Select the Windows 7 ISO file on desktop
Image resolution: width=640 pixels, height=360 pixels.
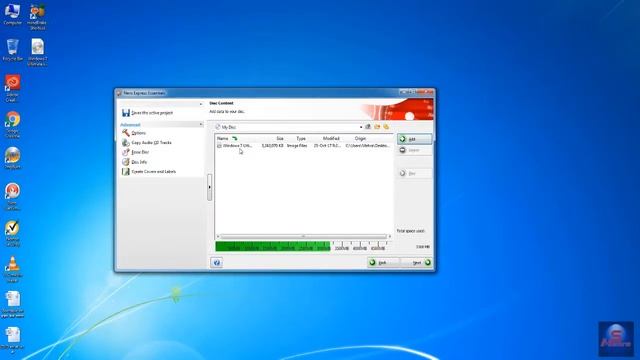[38, 52]
